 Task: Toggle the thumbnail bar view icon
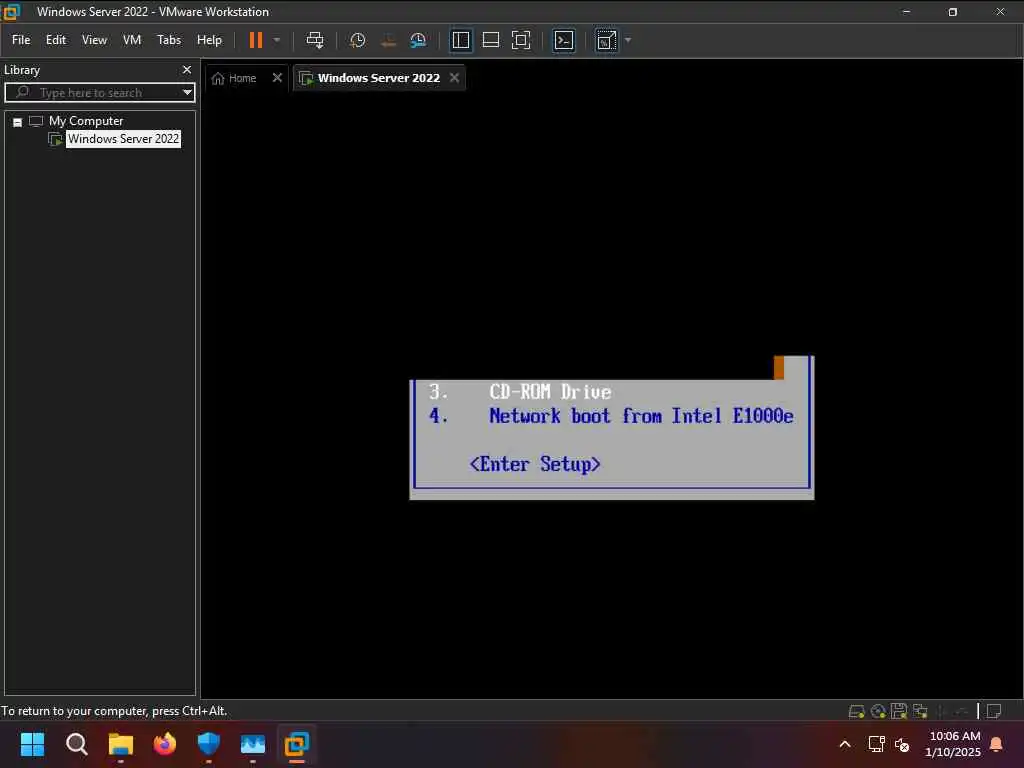click(490, 40)
